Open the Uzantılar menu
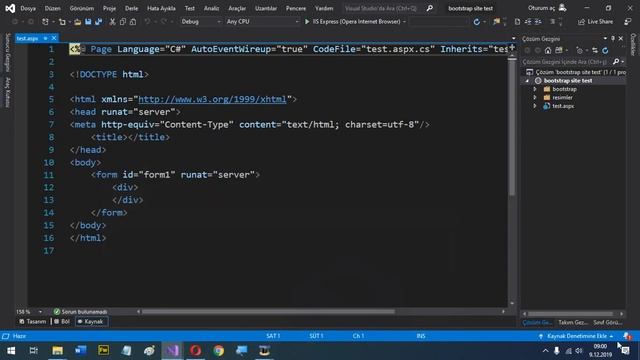The width and height of the screenshot is (640, 360). (266, 8)
